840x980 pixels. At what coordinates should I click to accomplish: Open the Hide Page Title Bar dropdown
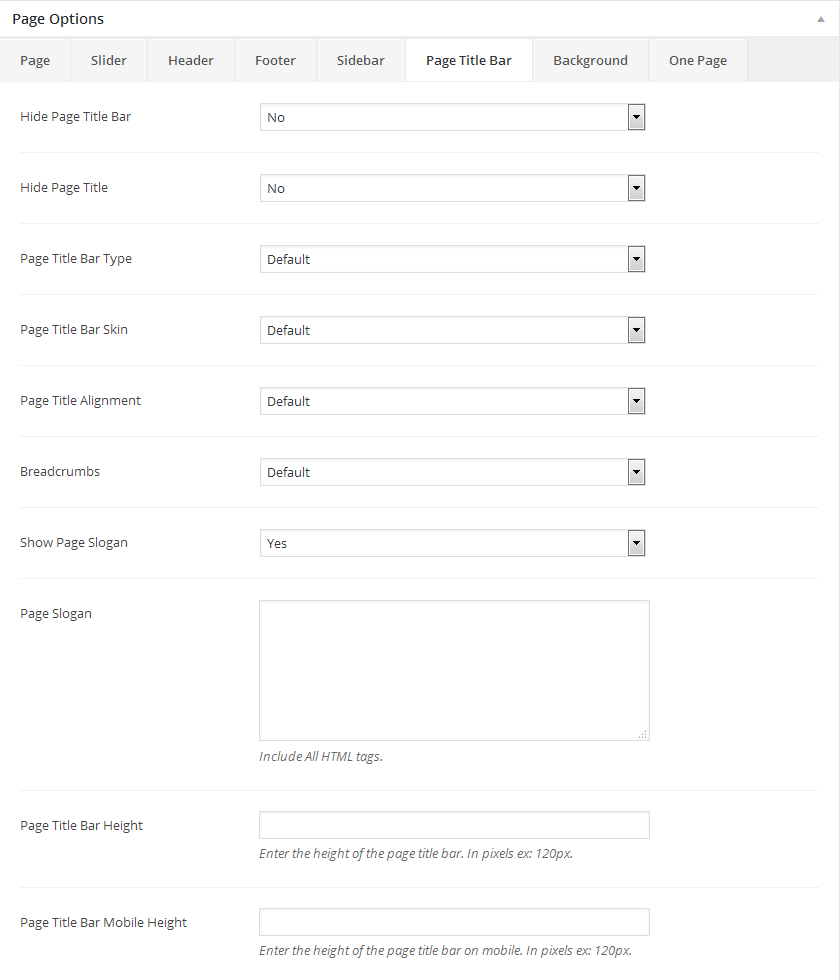pos(452,117)
